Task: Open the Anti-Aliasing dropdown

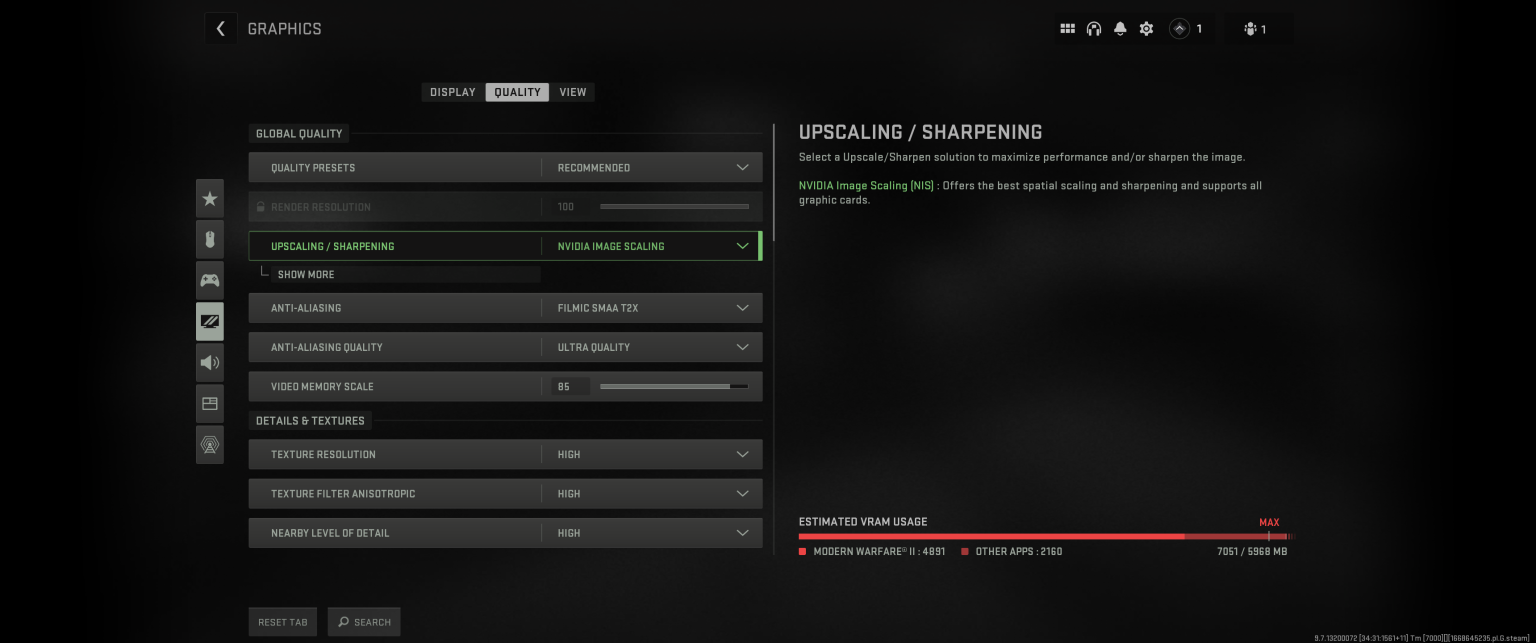Action: pyautogui.click(x=651, y=307)
